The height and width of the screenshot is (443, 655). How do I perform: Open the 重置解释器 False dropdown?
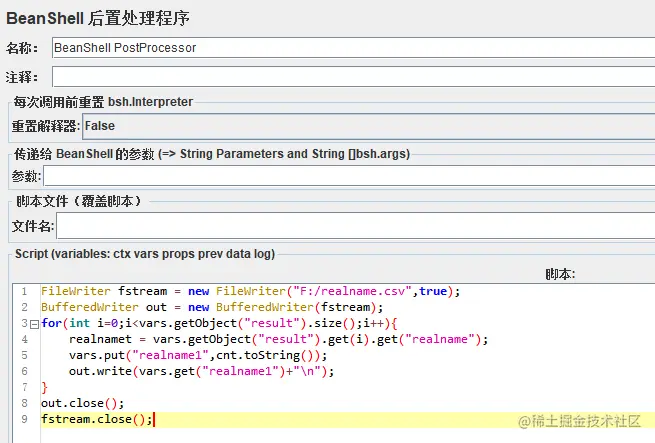[369, 126]
